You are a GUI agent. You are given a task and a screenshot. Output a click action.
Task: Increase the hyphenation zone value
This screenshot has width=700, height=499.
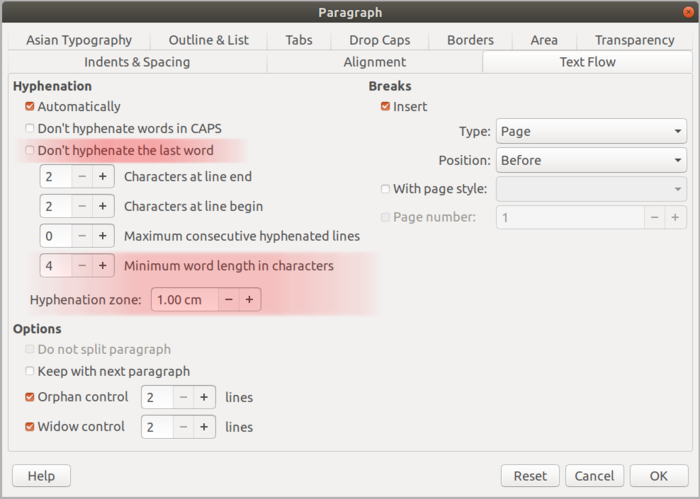tap(249, 299)
